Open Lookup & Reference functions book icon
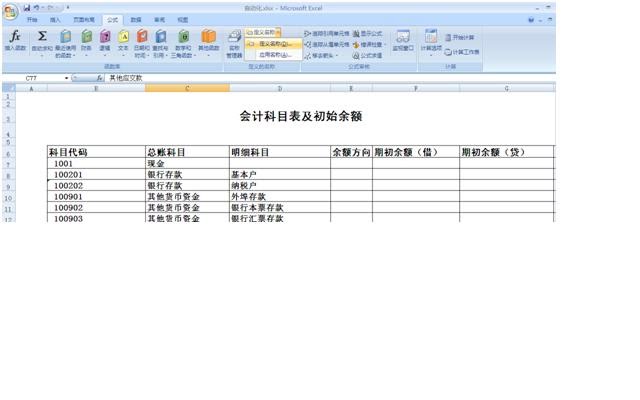The image size is (640, 400). [160, 36]
